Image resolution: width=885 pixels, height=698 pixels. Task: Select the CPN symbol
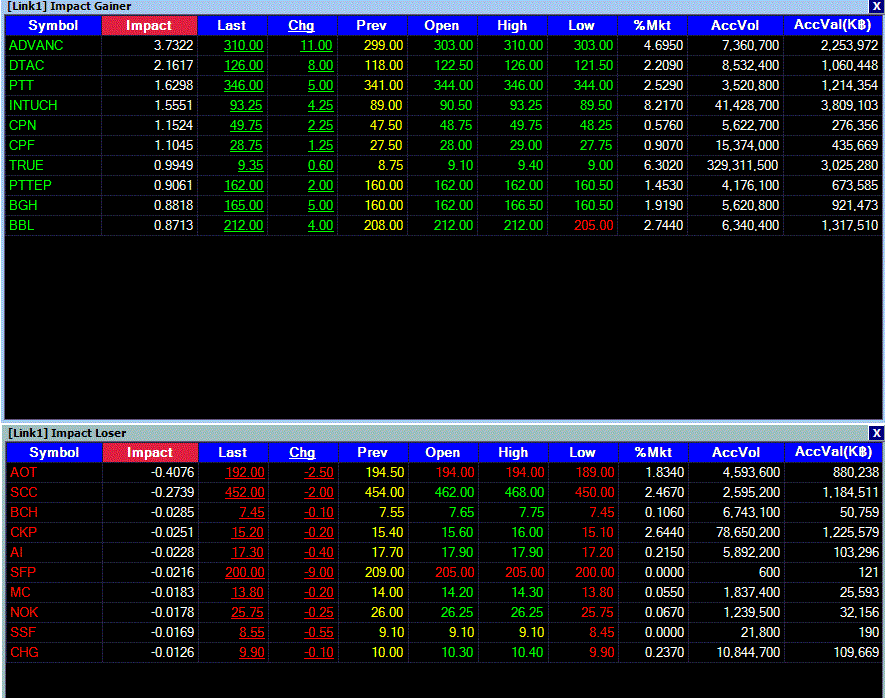pos(23,125)
